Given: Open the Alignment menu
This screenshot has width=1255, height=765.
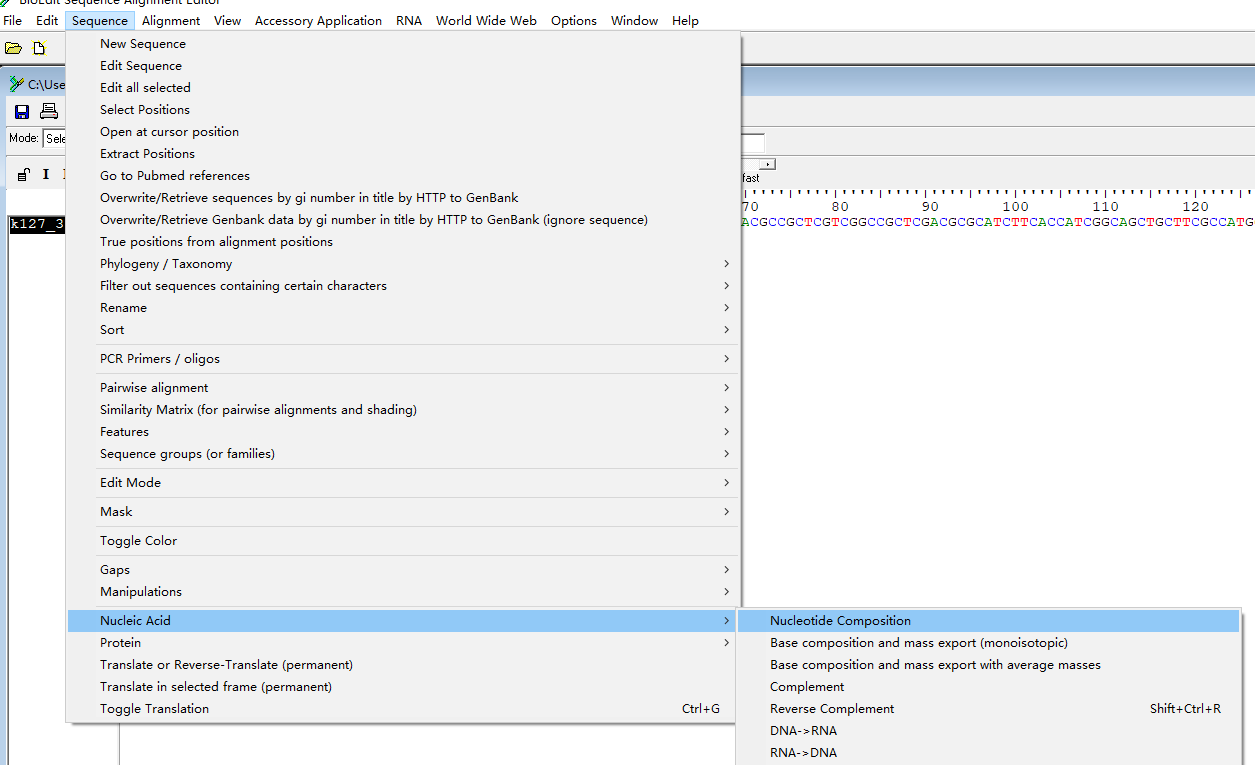Looking at the screenshot, I should click(x=171, y=20).
